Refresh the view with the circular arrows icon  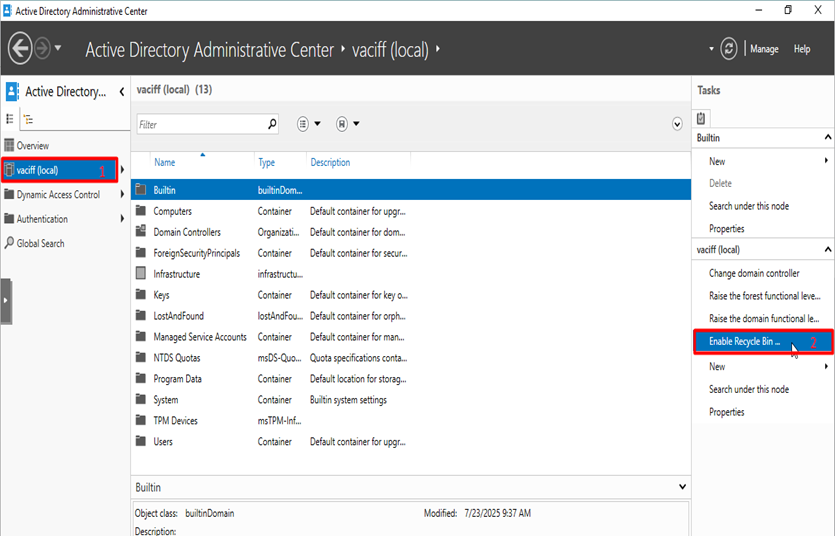[729, 48]
